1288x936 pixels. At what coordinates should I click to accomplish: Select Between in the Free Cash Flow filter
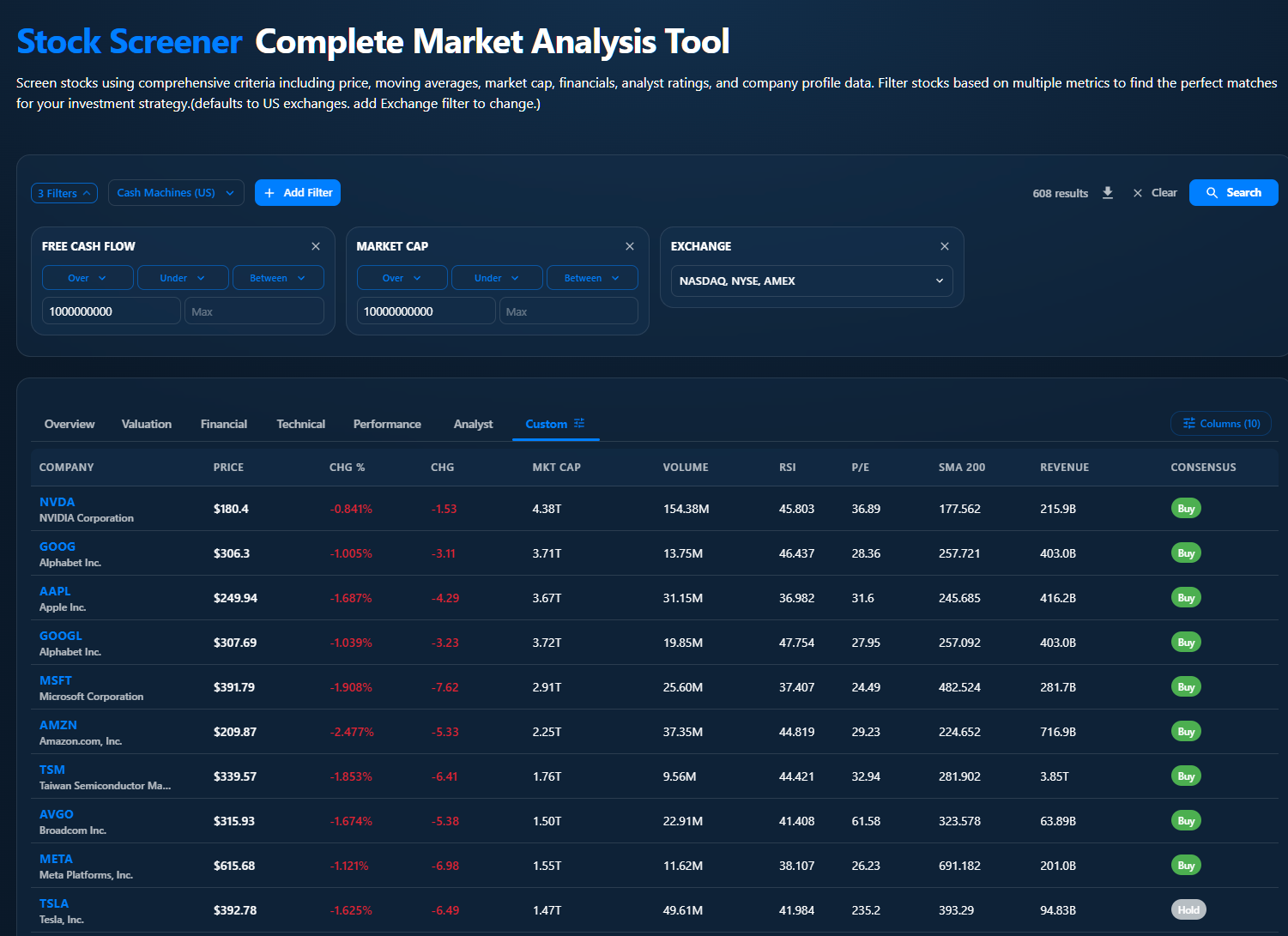278,278
